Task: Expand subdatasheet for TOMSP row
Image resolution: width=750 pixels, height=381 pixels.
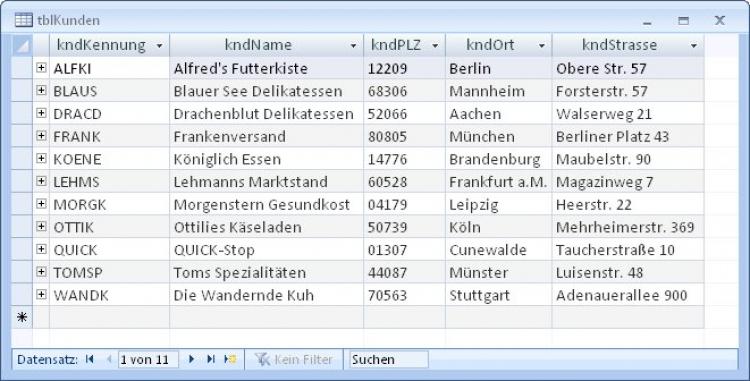Action: coord(41,272)
